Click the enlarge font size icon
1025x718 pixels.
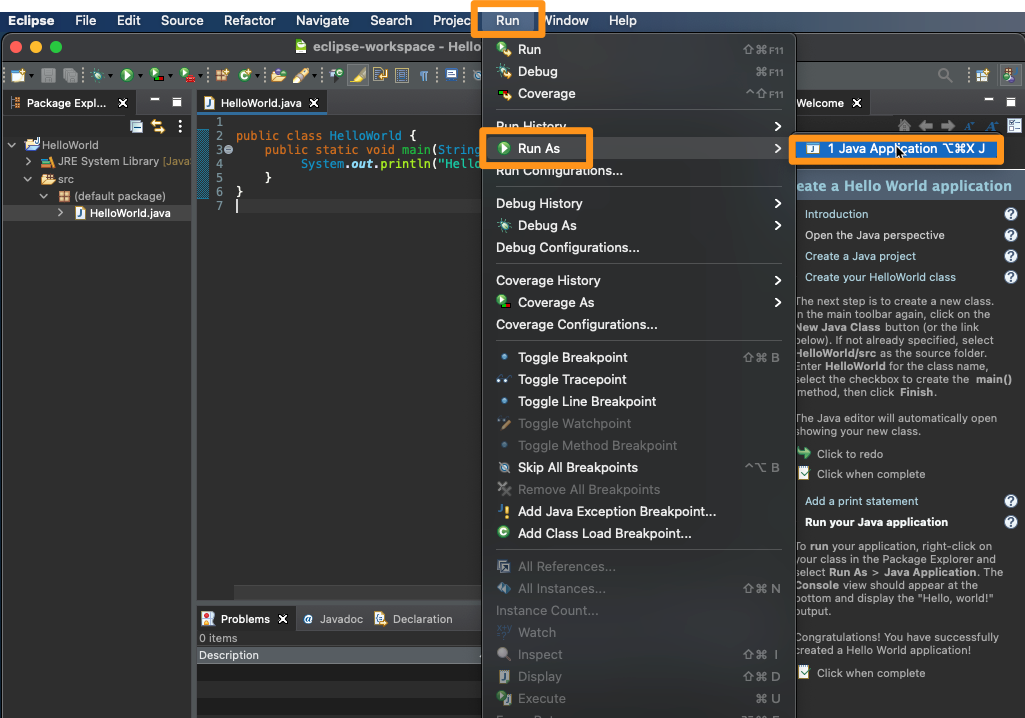(x=992, y=126)
